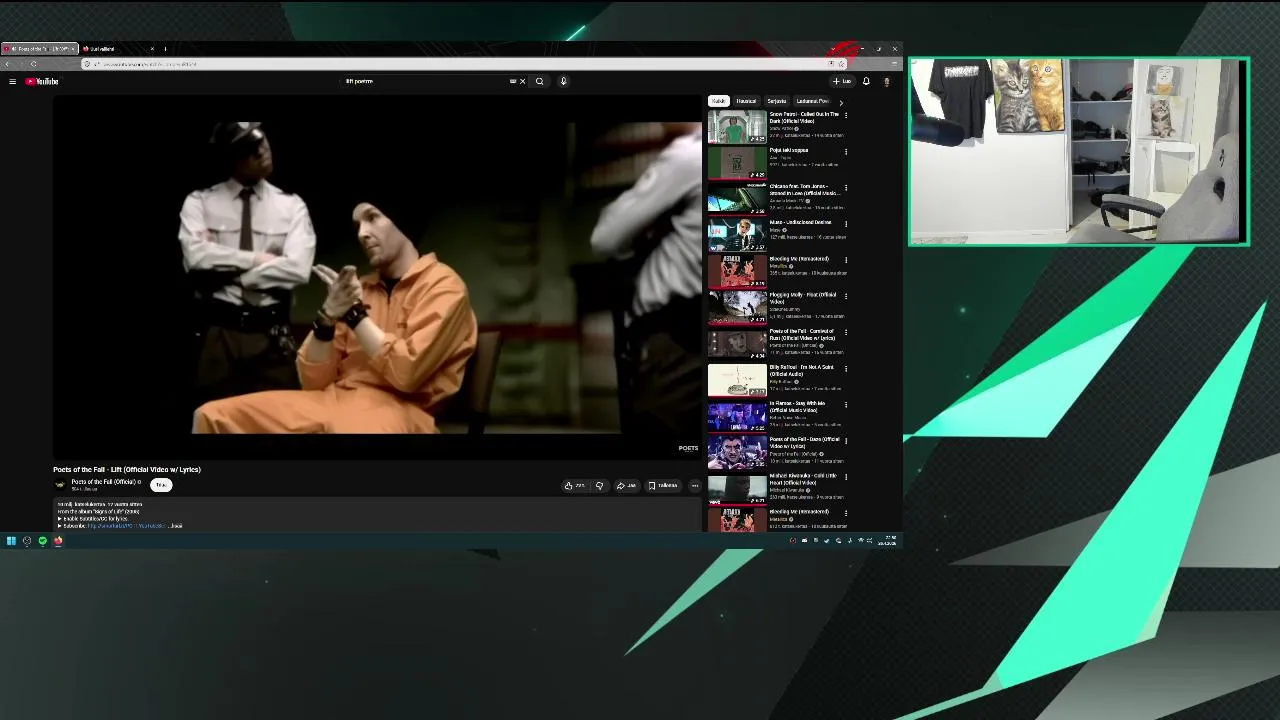Open YouTube notifications bell
The image size is (1280, 720).
[866, 81]
